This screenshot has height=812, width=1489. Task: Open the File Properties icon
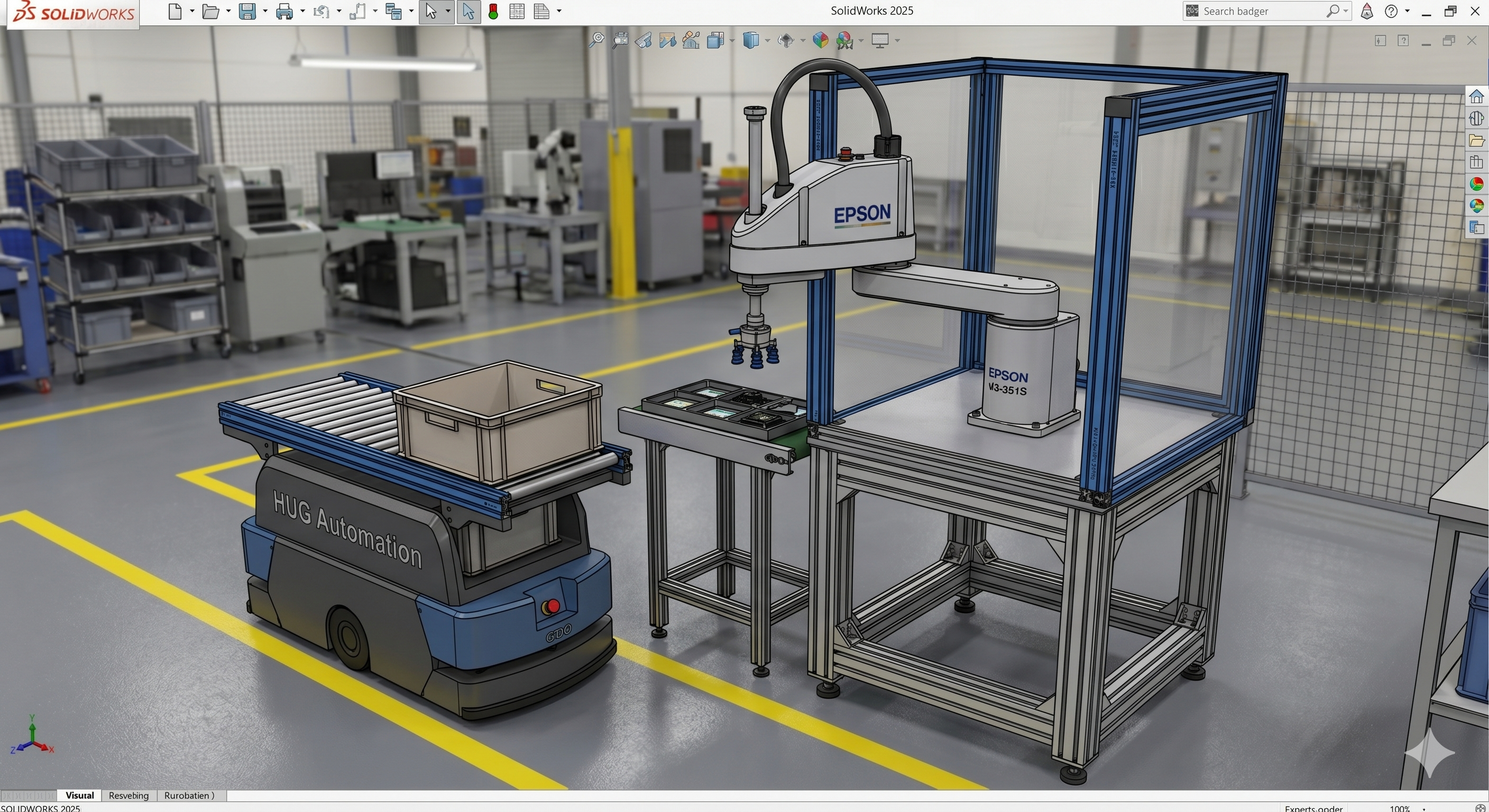(x=393, y=11)
